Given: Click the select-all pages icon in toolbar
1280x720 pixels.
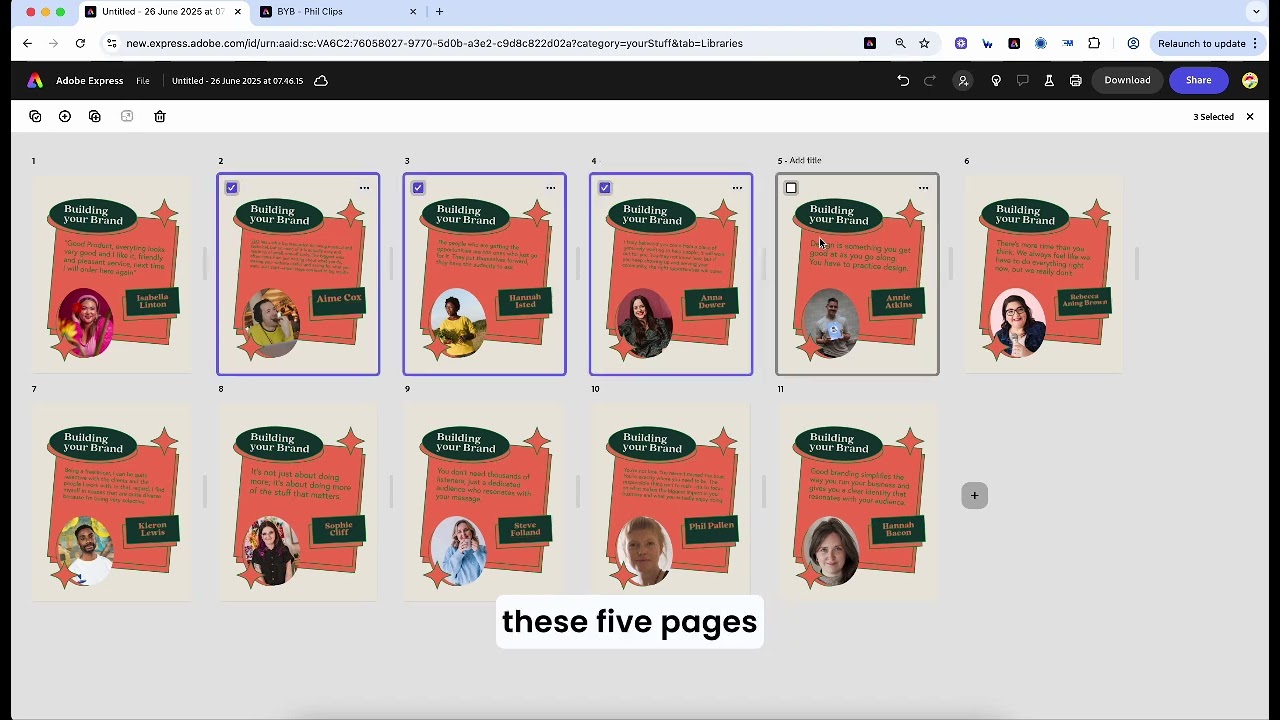Looking at the screenshot, I should point(35,117).
